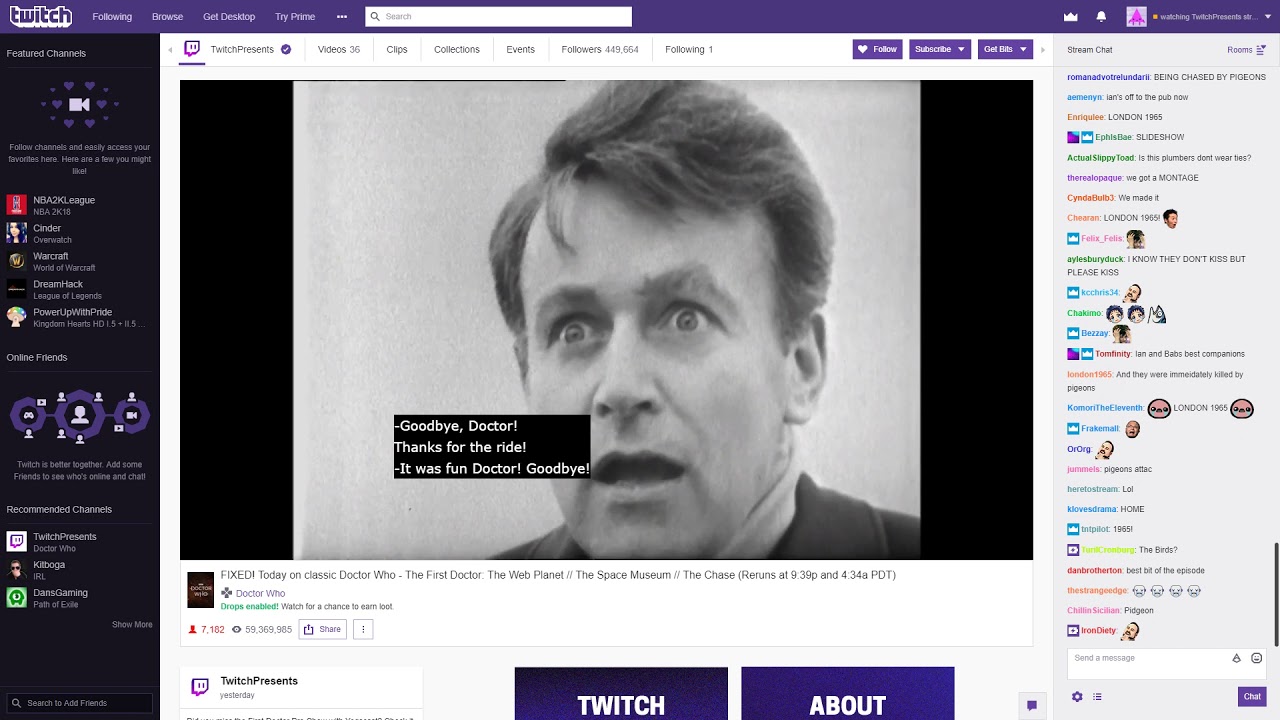Click the TwitchPresents channel avatar icon

click(192, 49)
